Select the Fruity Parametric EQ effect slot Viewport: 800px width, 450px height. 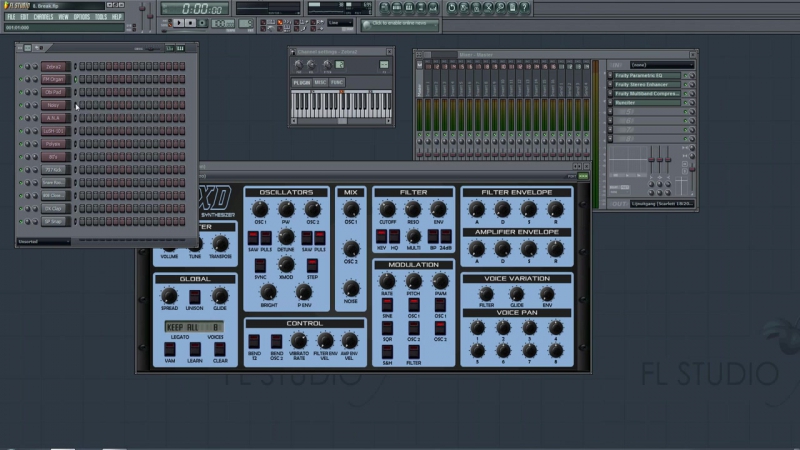point(646,76)
